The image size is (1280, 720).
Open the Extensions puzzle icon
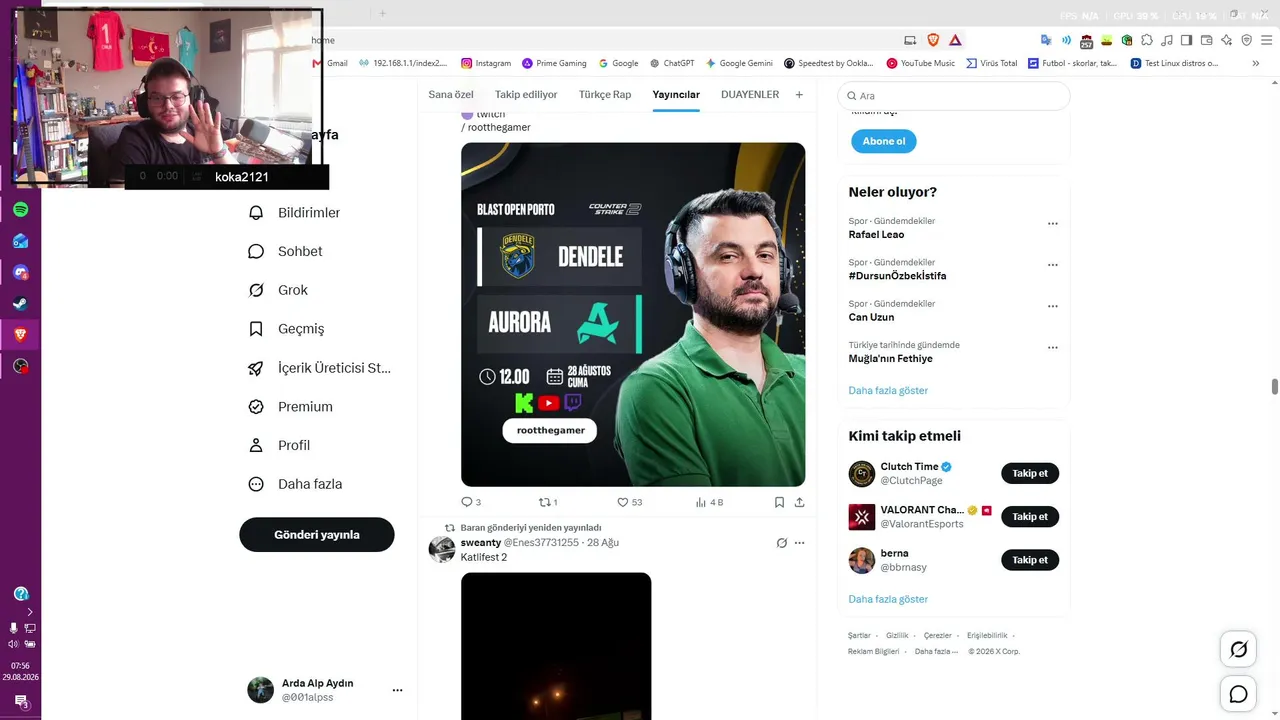(x=1147, y=40)
